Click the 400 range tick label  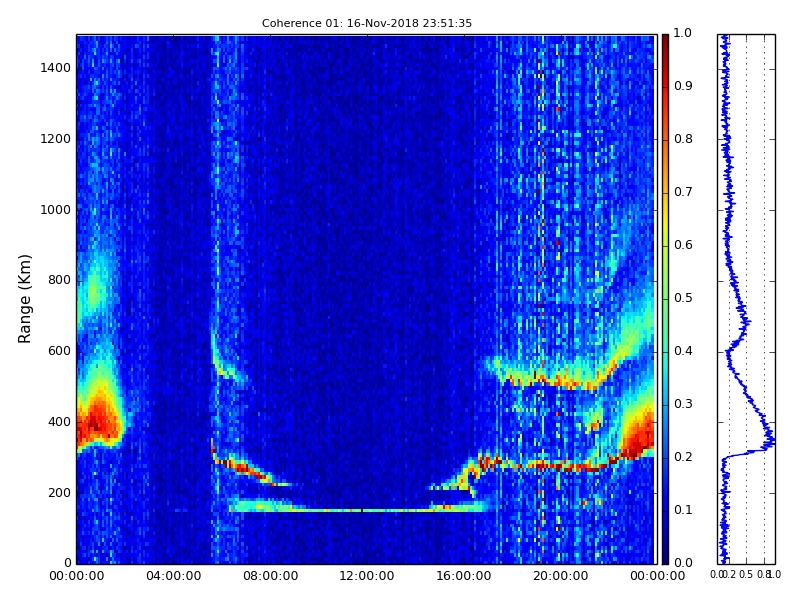point(59,422)
